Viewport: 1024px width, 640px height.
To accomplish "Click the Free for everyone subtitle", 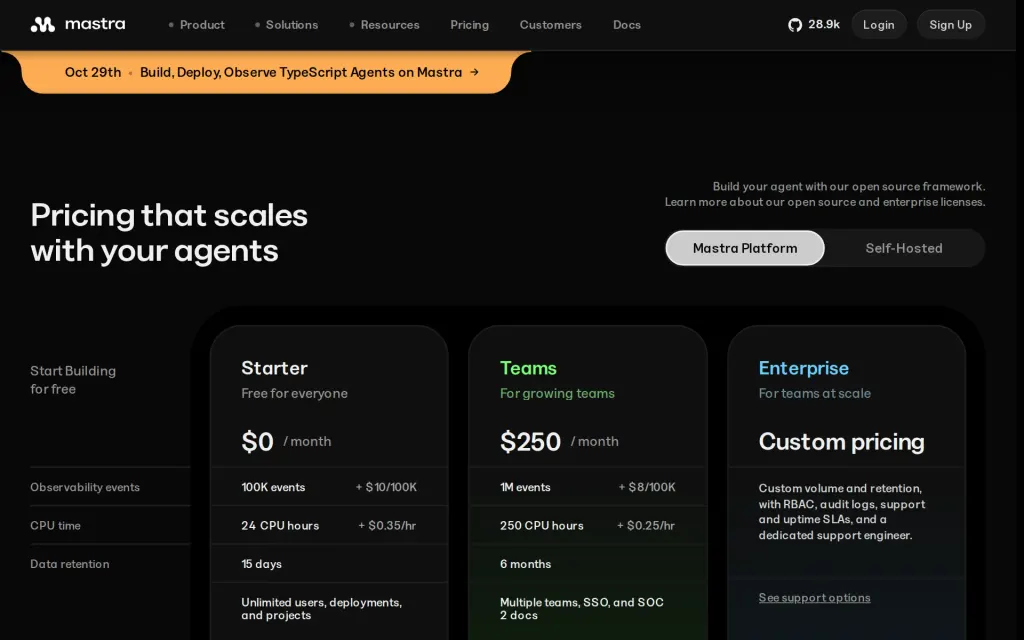I will click(295, 393).
